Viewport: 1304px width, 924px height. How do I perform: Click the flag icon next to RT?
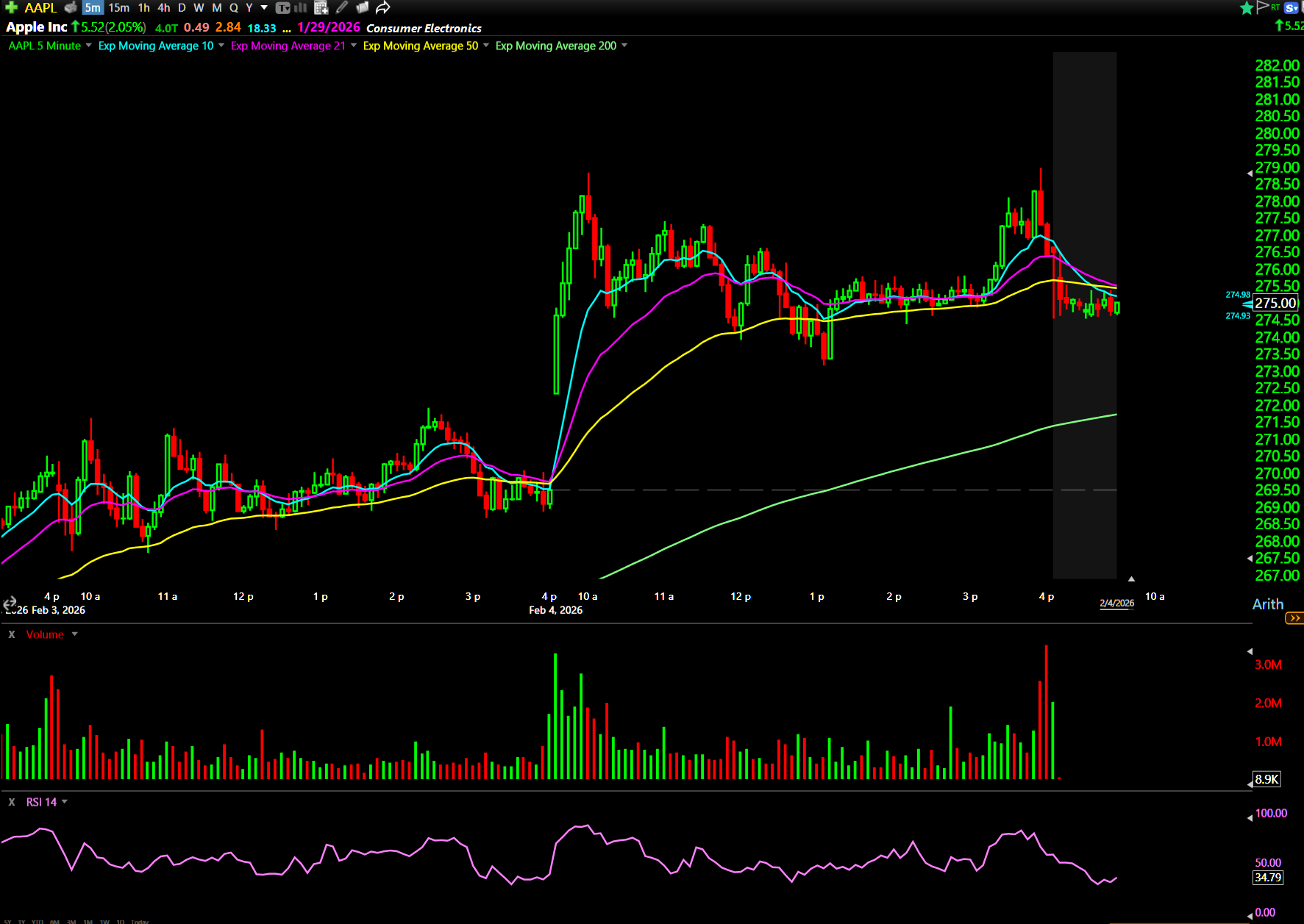coord(1263,7)
